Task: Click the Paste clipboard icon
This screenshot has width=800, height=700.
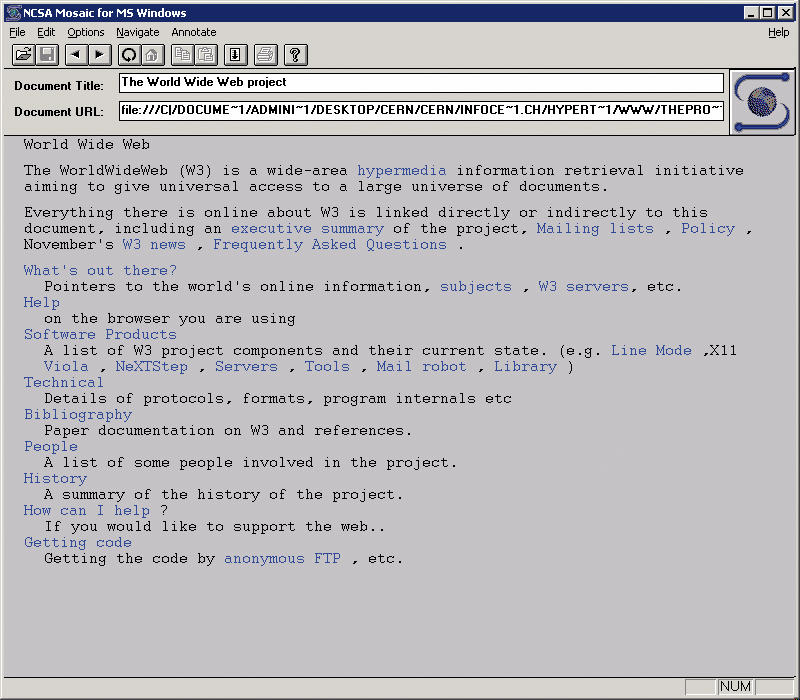Action: pyautogui.click(x=206, y=55)
